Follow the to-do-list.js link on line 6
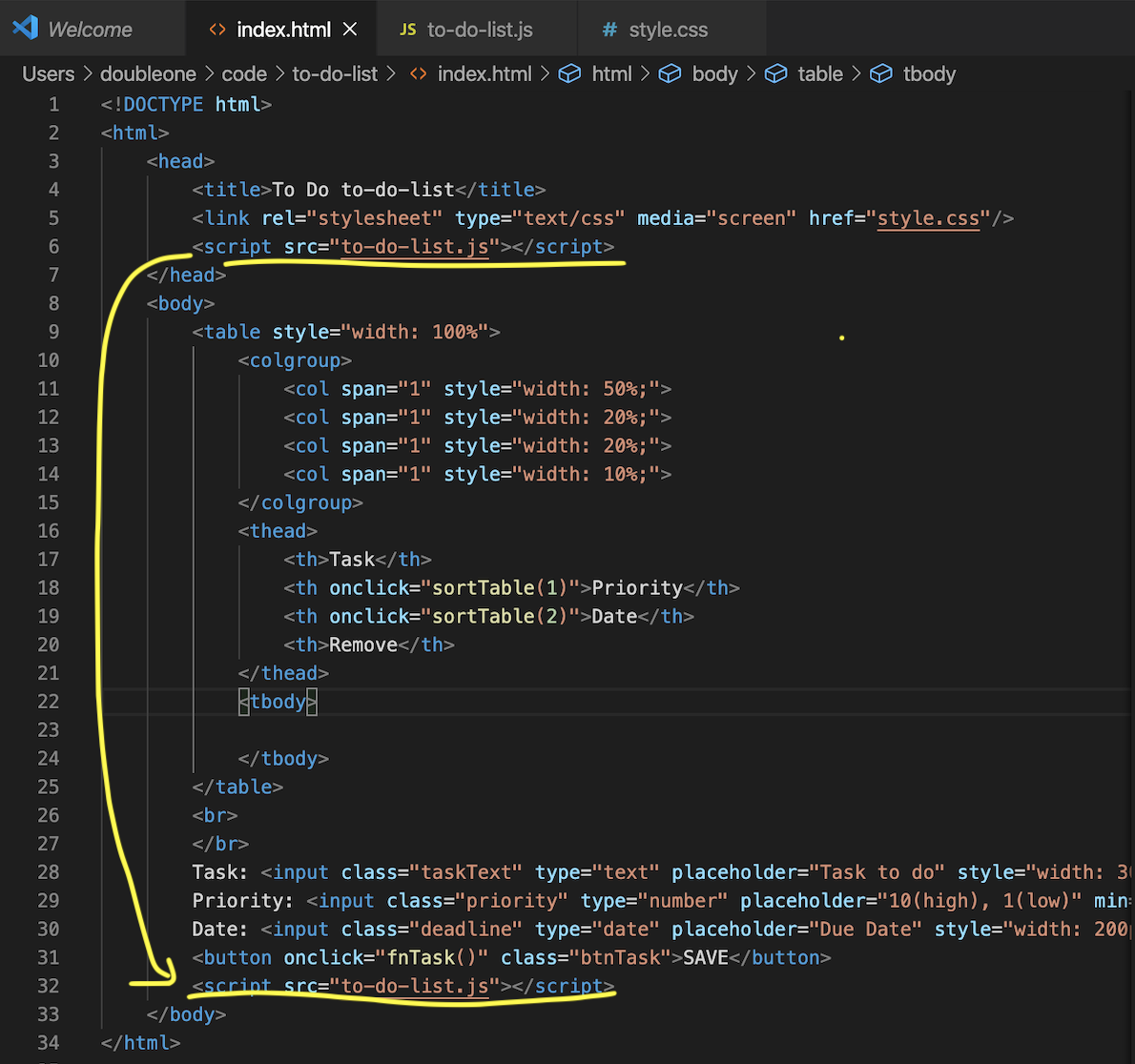 coord(416,247)
